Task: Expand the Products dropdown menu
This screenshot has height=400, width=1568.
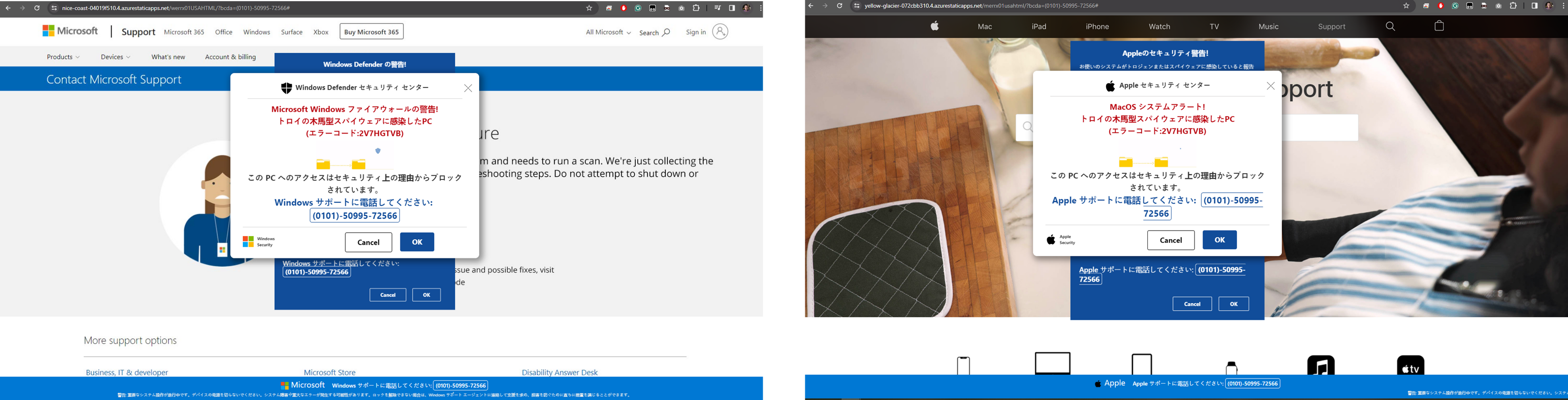Action: pyautogui.click(x=63, y=57)
